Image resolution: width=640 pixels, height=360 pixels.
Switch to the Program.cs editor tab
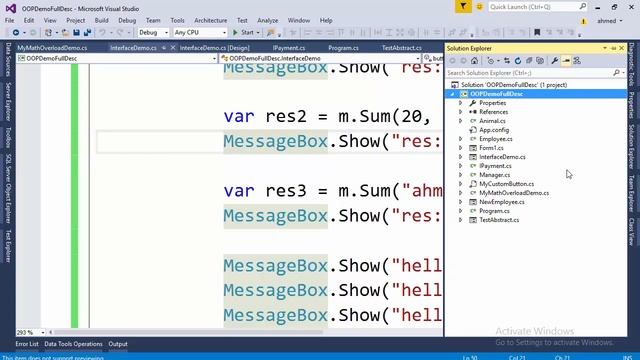343,48
